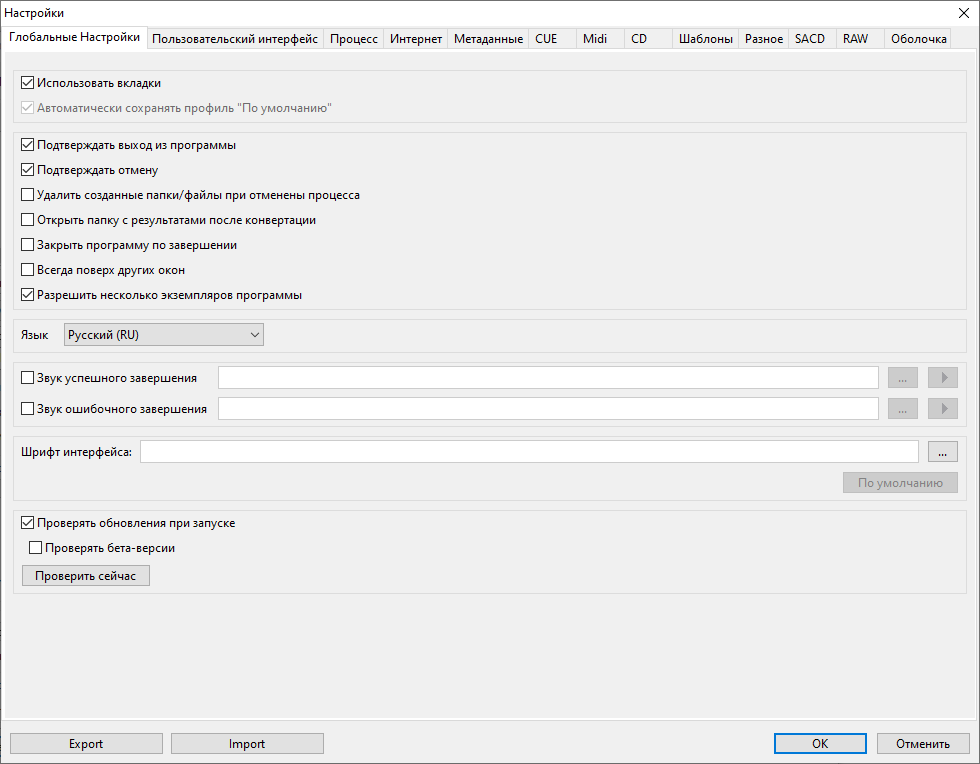Enable 'Всегда поверх других окон'
980x764 pixels.
pos(28,271)
